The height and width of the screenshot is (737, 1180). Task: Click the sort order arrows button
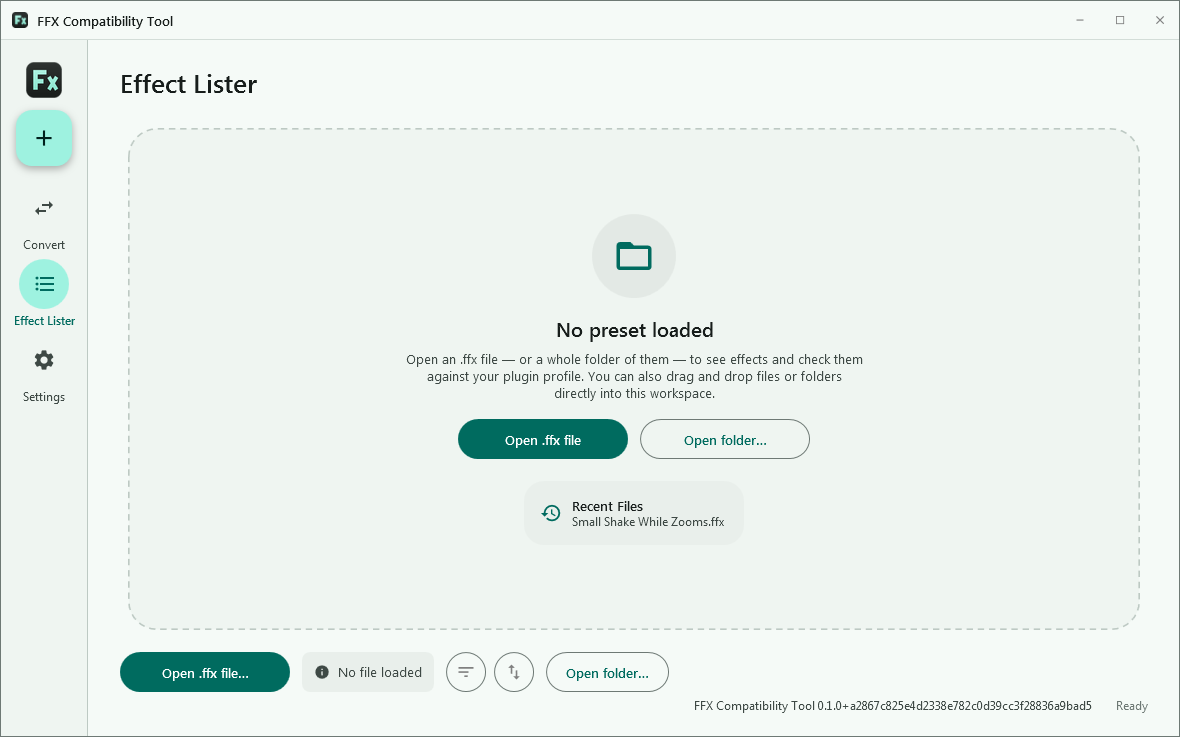pos(514,672)
